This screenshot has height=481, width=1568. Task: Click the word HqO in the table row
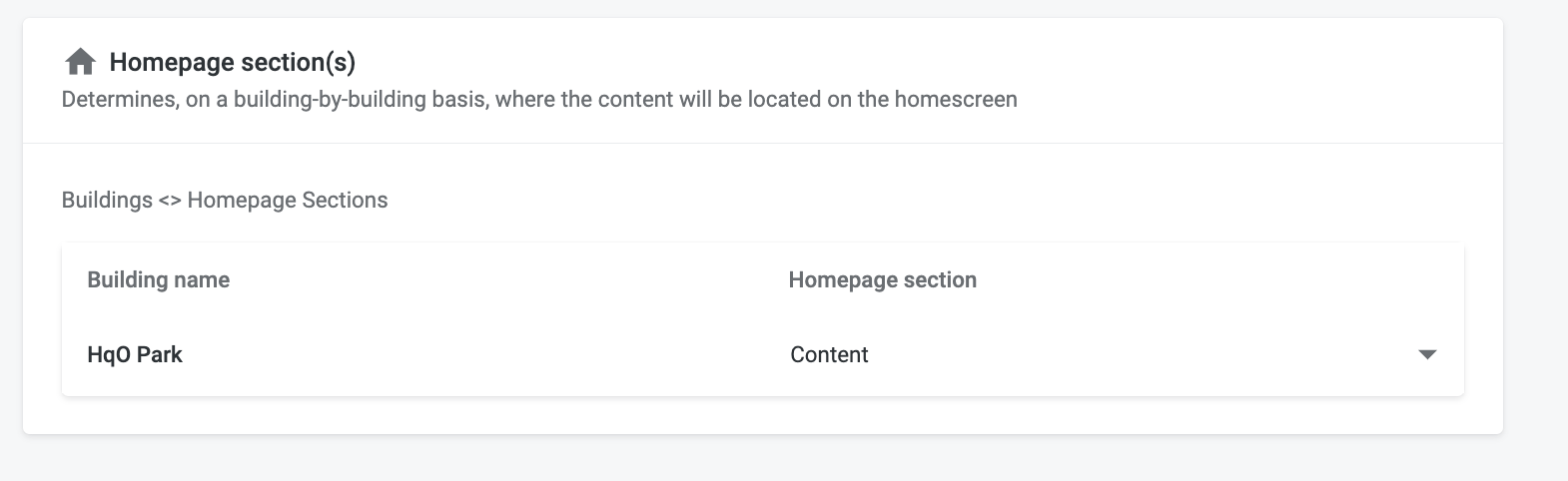tap(109, 355)
